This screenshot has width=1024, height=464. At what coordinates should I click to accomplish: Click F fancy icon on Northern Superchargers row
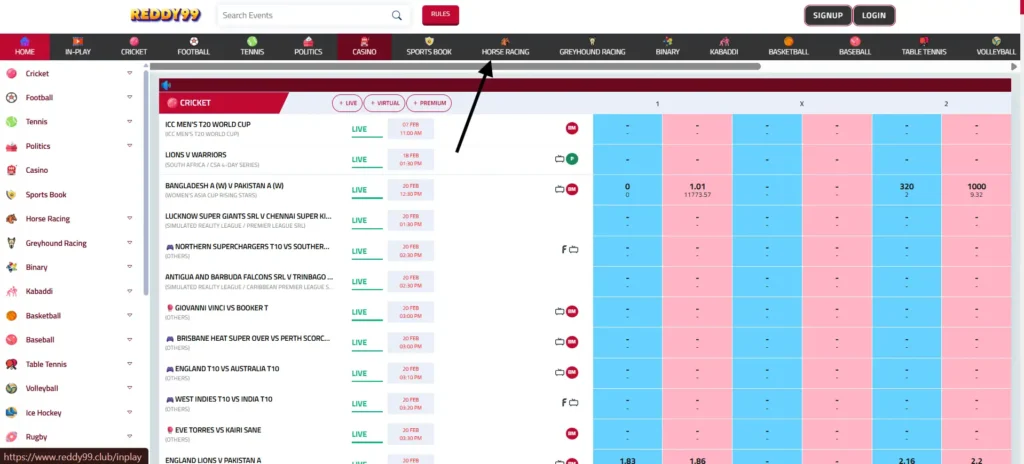[564, 249]
